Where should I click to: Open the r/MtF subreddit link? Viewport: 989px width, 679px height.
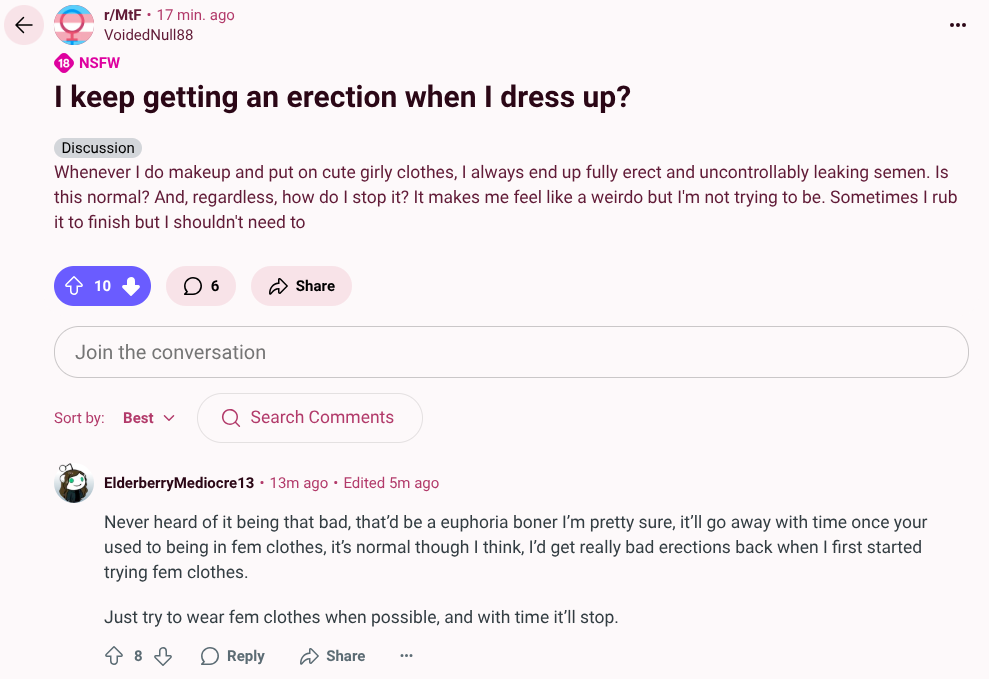(124, 16)
